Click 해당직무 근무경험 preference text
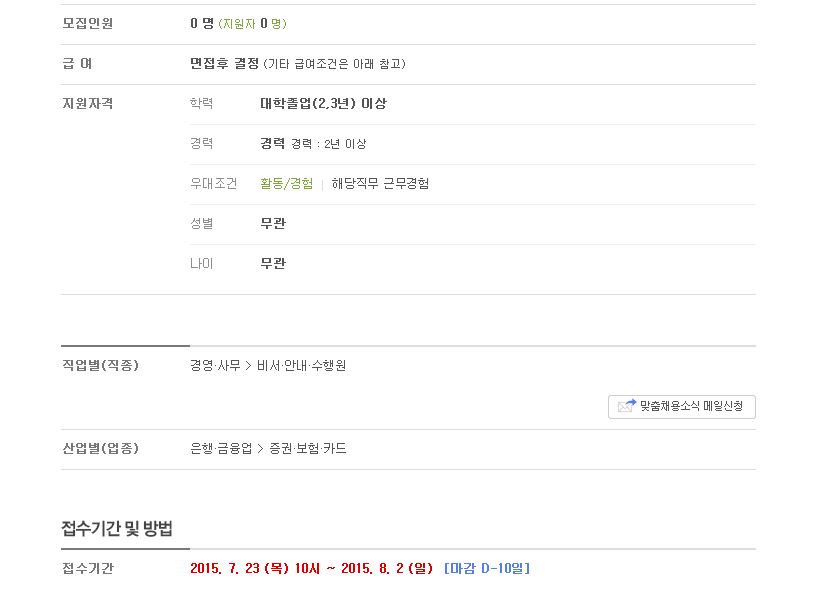The width and height of the screenshot is (818, 589). [x=380, y=184]
